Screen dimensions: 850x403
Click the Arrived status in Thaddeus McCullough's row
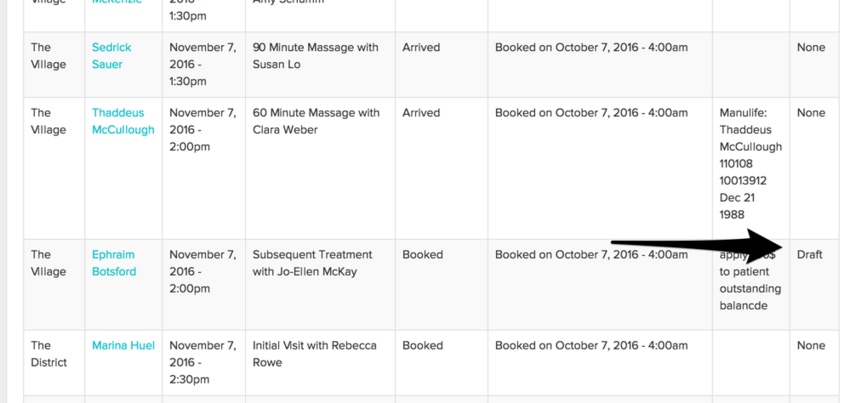click(421, 113)
